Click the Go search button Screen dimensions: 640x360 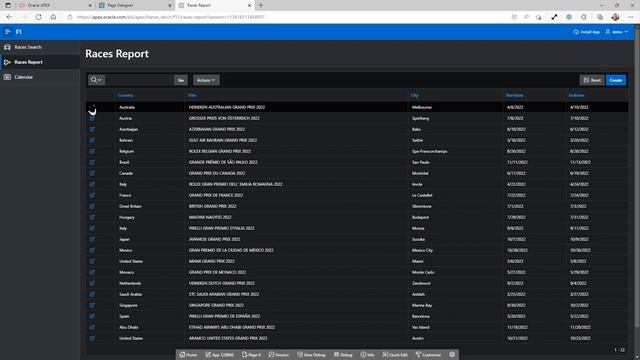(x=181, y=80)
